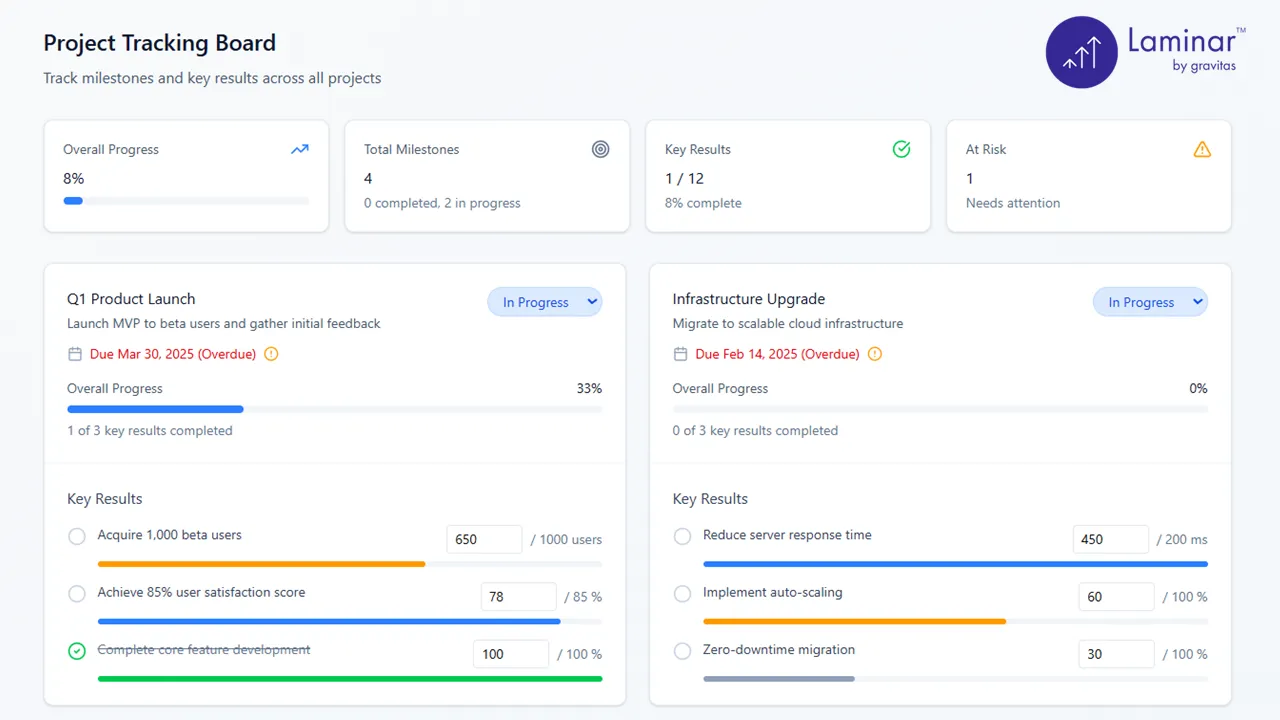Click the At Risk warning triangle icon
1280x720 pixels.
click(x=1202, y=149)
